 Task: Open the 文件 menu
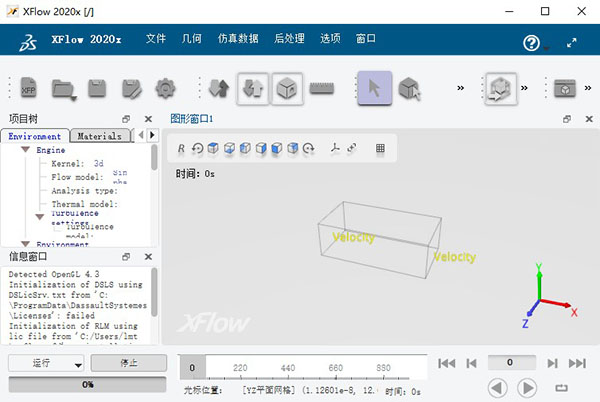pyautogui.click(x=156, y=39)
